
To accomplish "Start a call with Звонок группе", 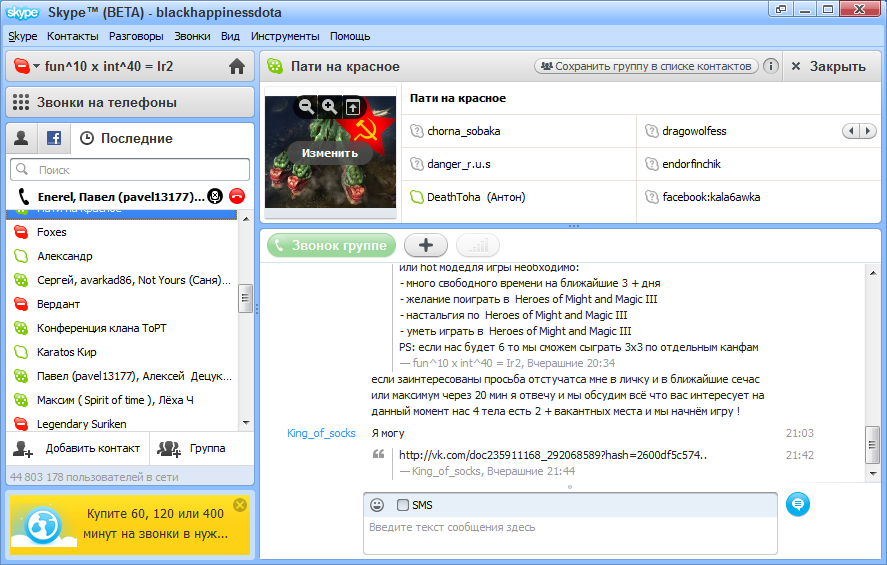I will pyautogui.click(x=331, y=245).
